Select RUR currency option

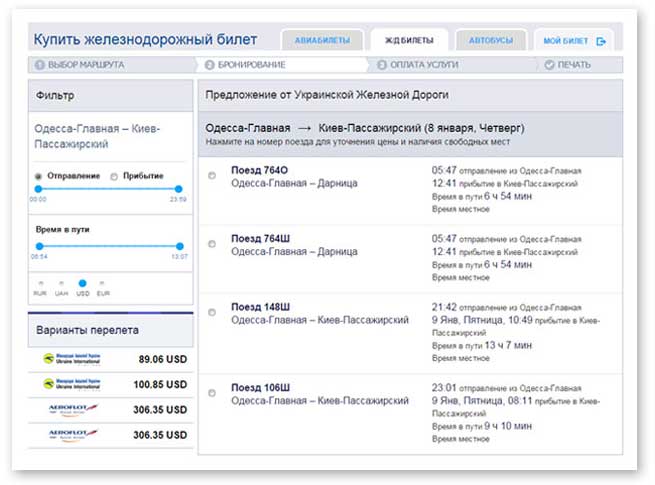[x=39, y=283]
